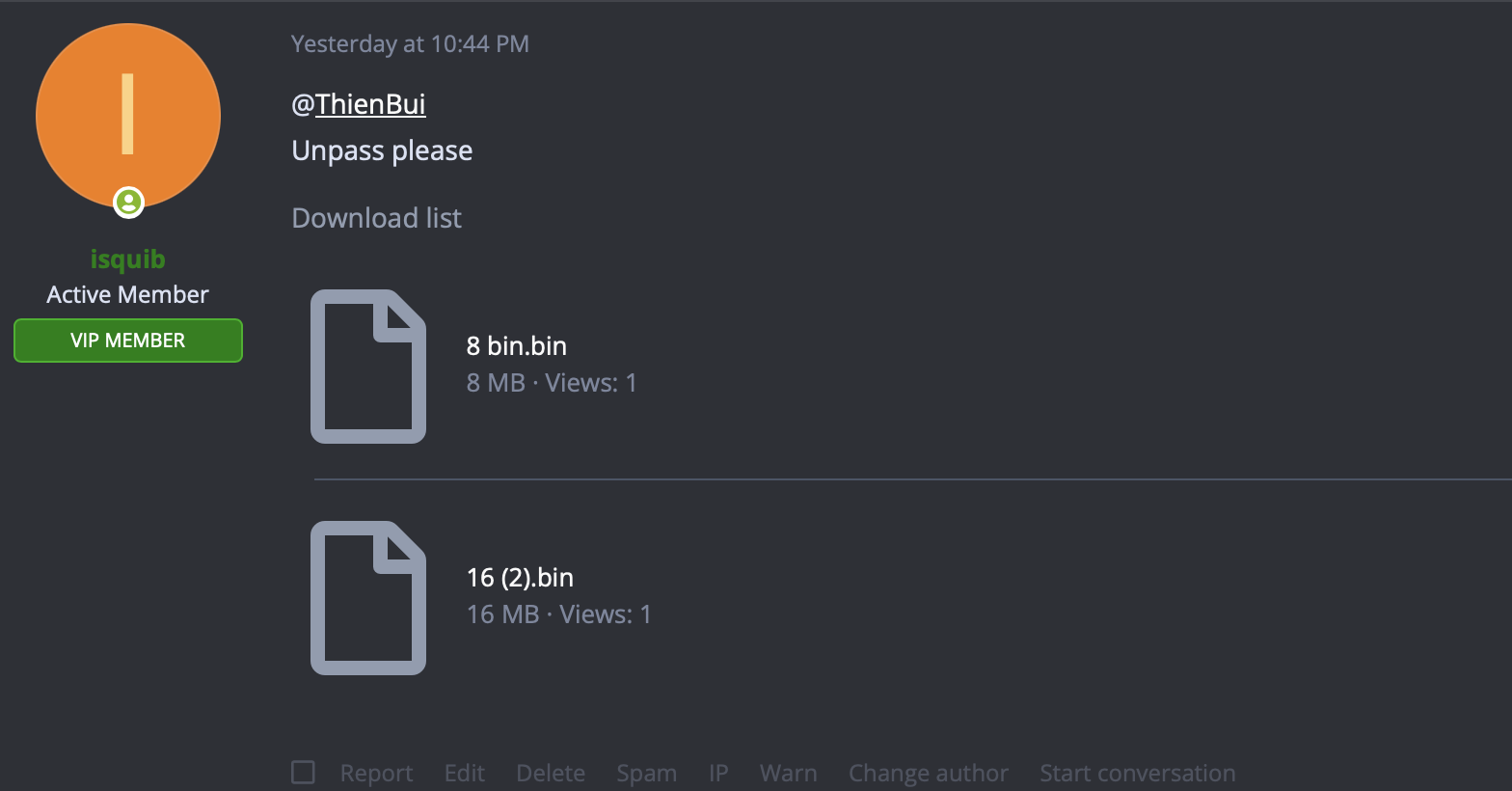Click the Edit menu entry
The image size is (1512, 791).
pyautogui.click(x=464, y=772)
